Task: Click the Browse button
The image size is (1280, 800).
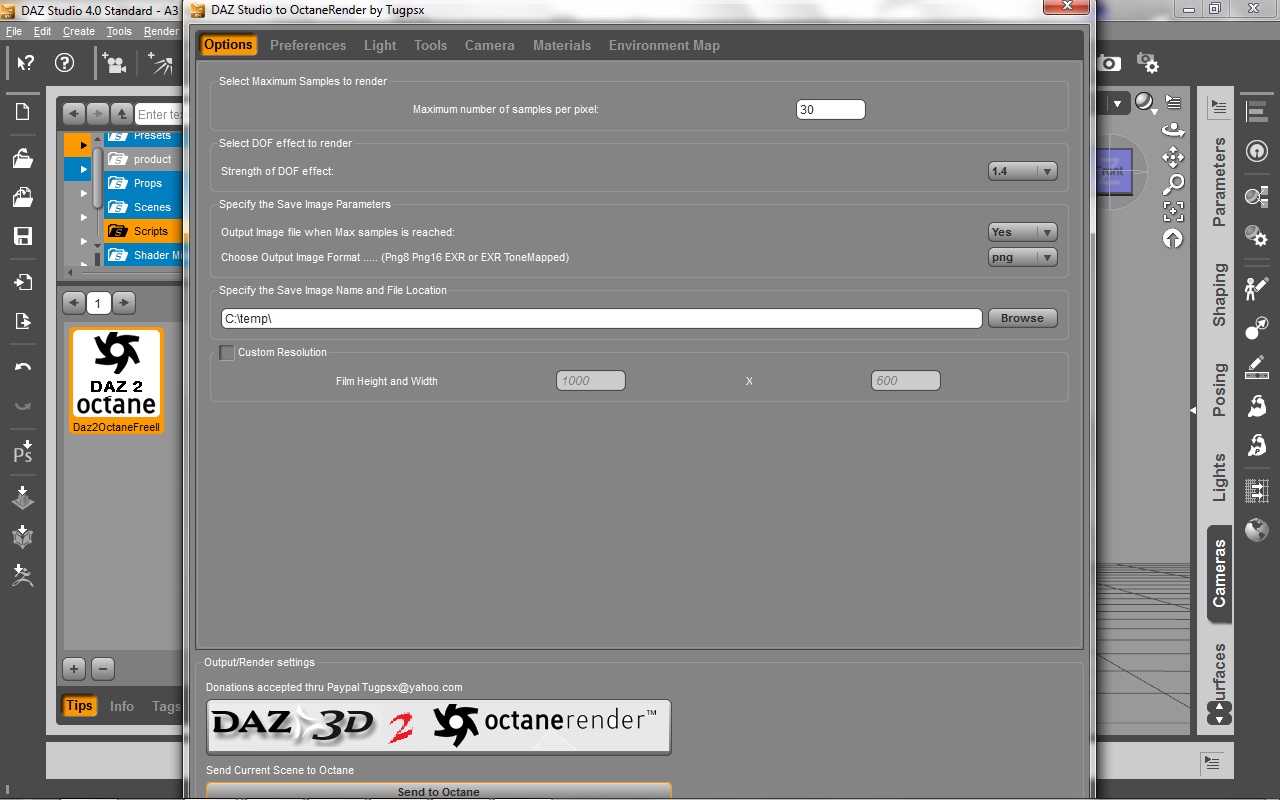Action: click(1022, 318)
